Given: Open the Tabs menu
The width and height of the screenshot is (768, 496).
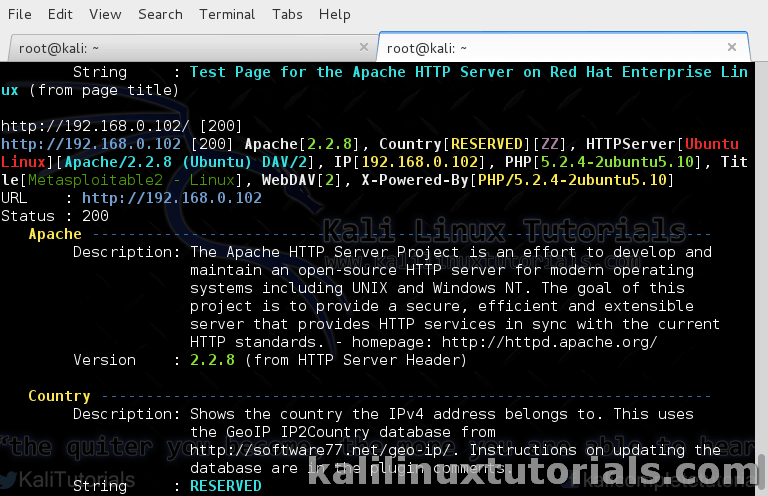Looking at the screenshot, I should 287,14.
